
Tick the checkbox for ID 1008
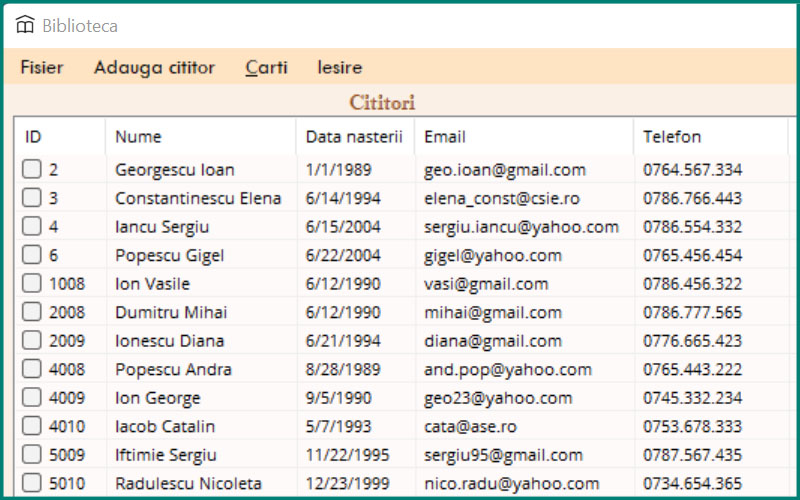point(32,284)
